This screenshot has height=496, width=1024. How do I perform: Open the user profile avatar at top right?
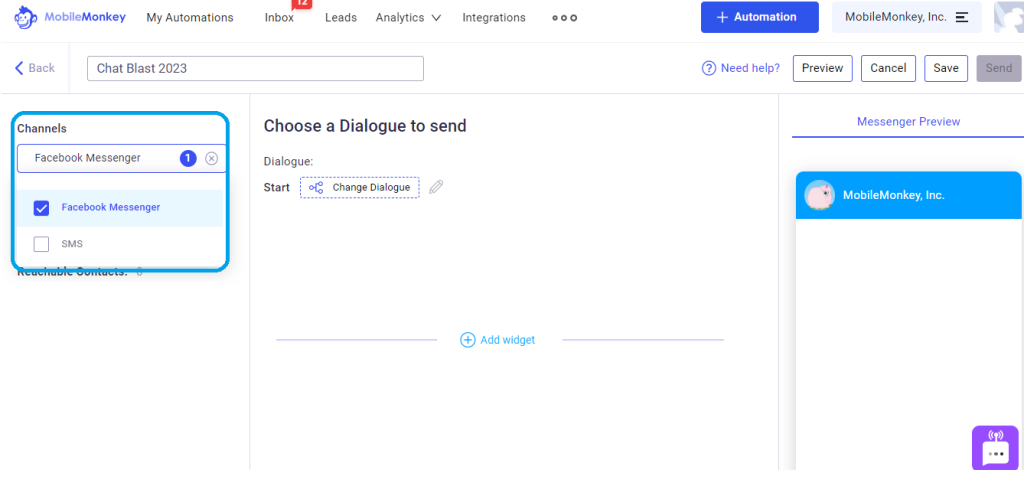coord(1008,17)
